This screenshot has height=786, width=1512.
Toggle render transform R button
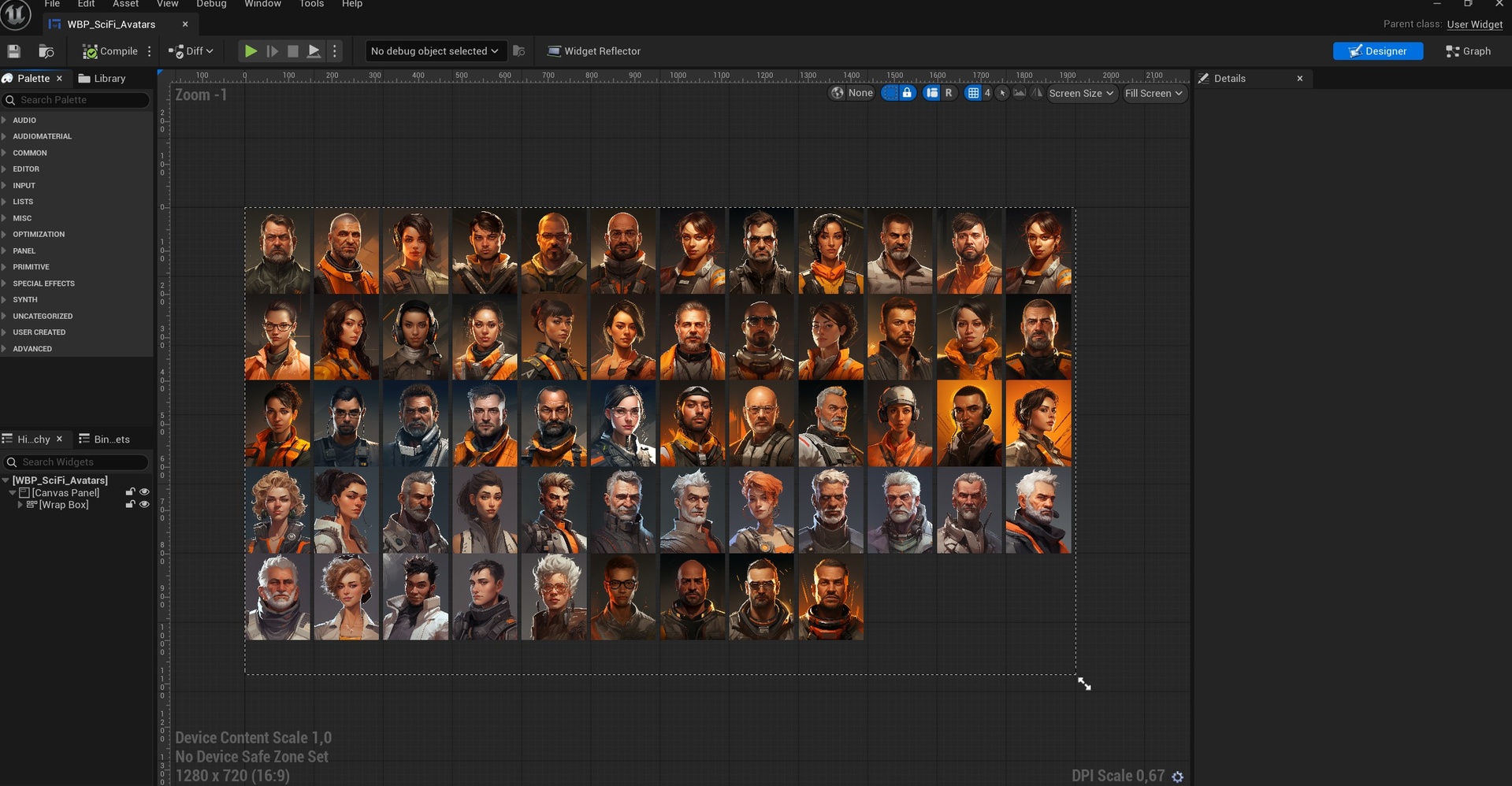coord(949,93)
